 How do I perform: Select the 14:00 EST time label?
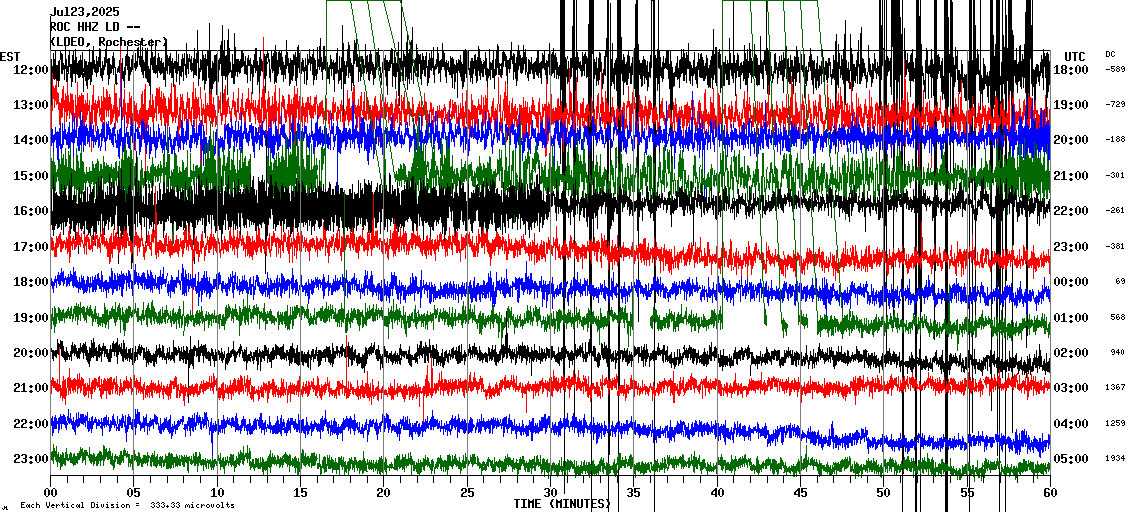pos(30,140)
